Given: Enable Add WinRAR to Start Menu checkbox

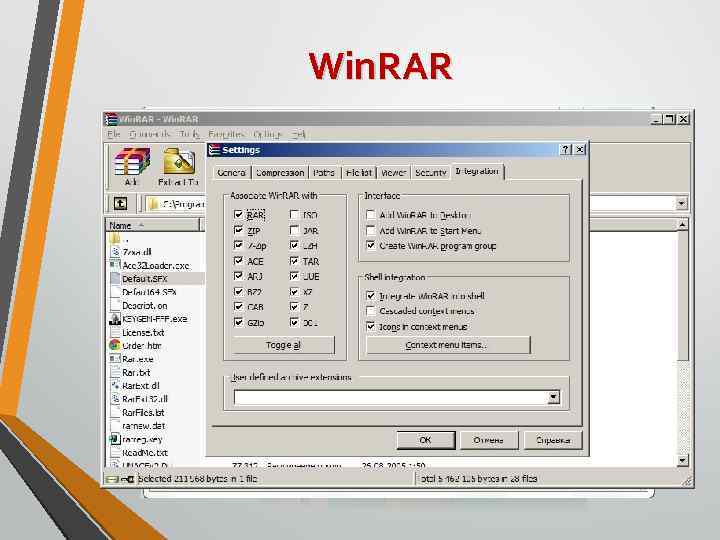Looking at the screenshot, I should click(x=371, y=230).
